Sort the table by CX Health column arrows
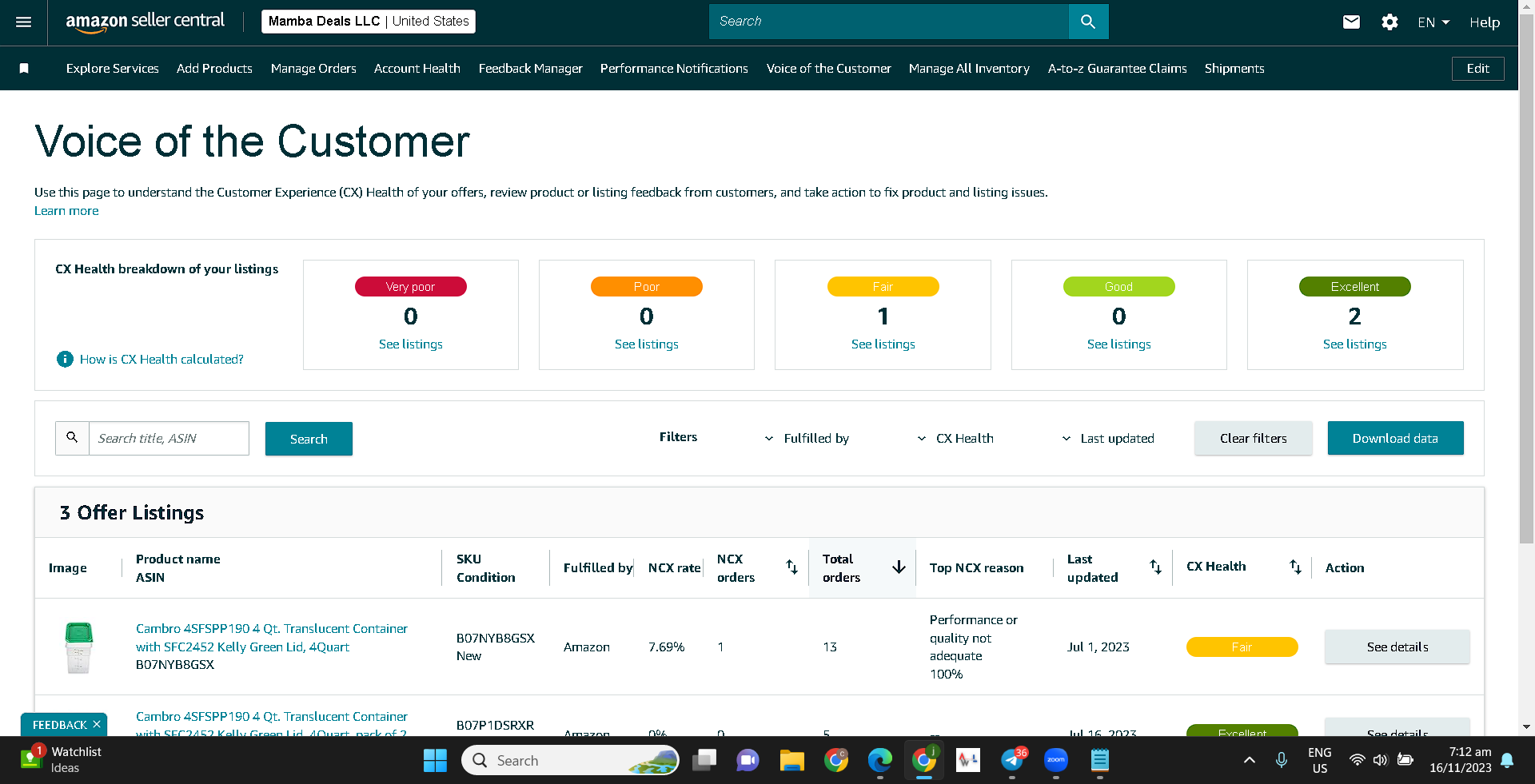The width and height of the screenshot is (1535, 784). click(1295, 567)
